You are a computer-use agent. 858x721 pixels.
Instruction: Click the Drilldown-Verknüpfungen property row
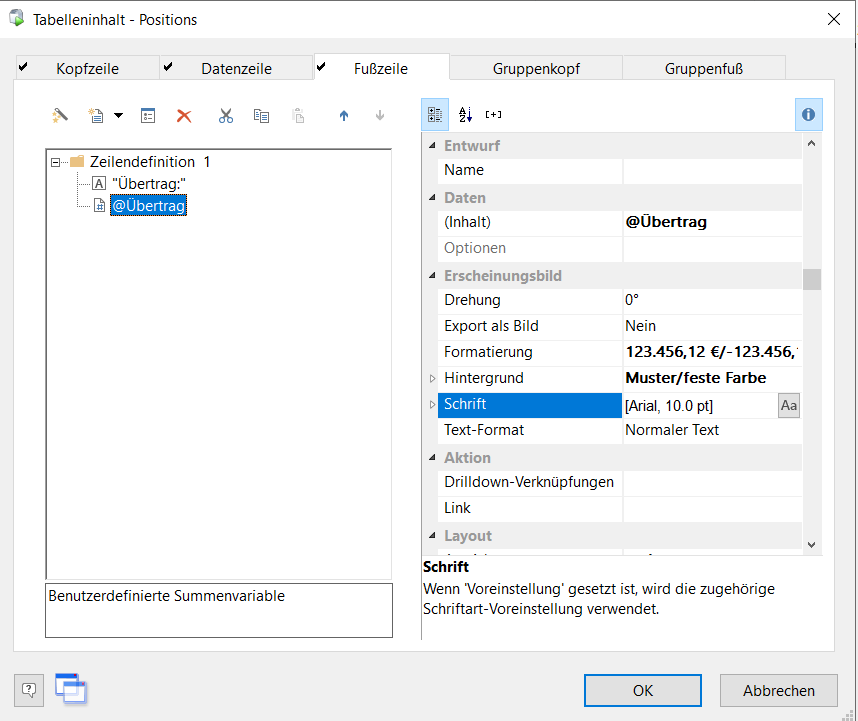pyautogui.click(x=619, y=482)
